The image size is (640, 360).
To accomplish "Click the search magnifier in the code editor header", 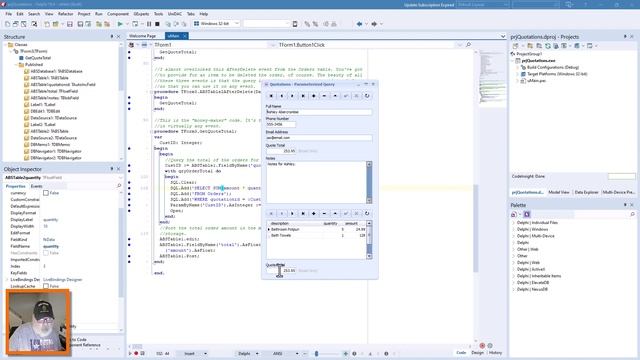I will [468, 44].
